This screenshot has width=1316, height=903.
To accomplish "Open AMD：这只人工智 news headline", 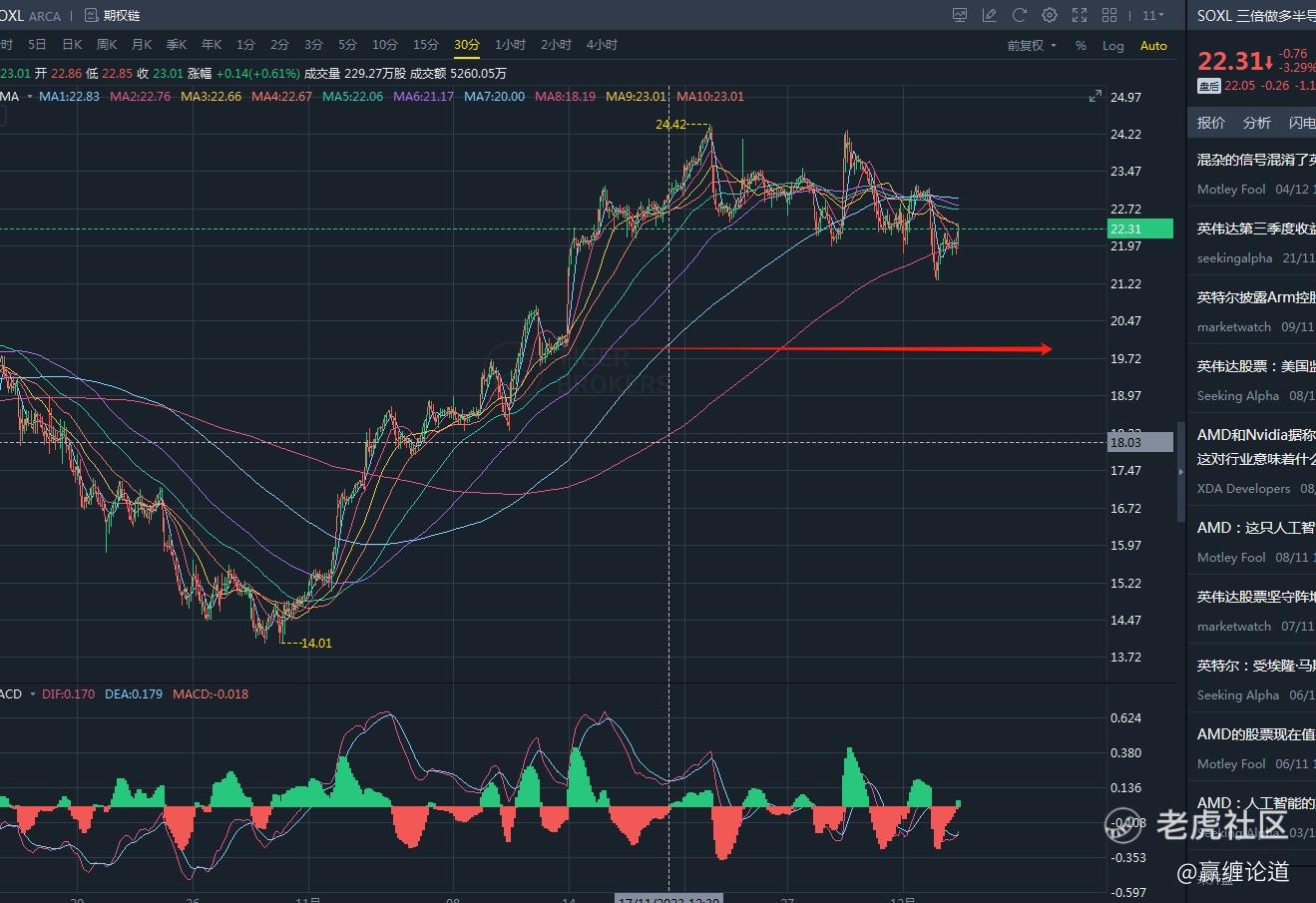I will click(1256, 528).
